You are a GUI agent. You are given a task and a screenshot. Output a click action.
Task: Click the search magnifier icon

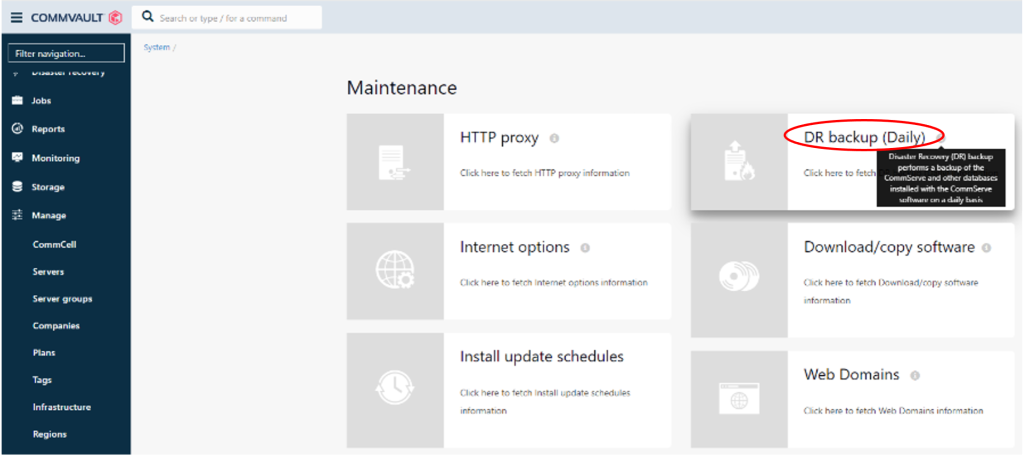148,17
